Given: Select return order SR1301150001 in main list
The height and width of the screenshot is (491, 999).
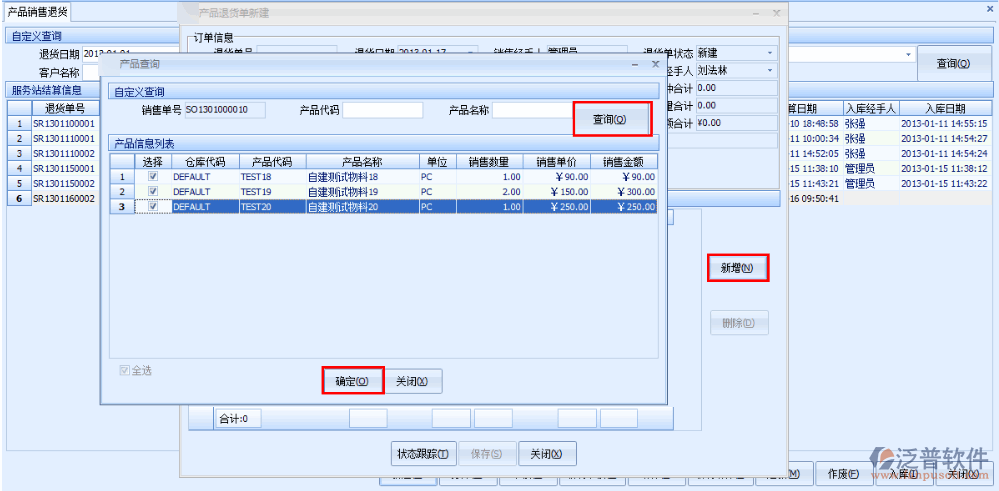Looking at the screenshot, I should [x=64, y=169].
